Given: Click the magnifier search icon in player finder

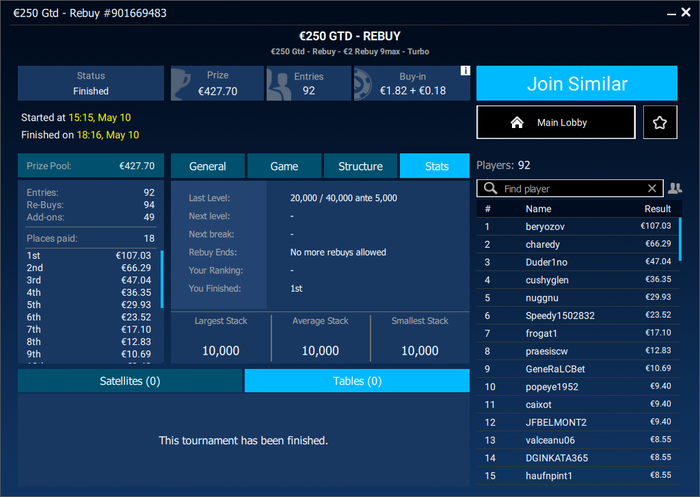Looking at the screenshot, I should [490, 188].
